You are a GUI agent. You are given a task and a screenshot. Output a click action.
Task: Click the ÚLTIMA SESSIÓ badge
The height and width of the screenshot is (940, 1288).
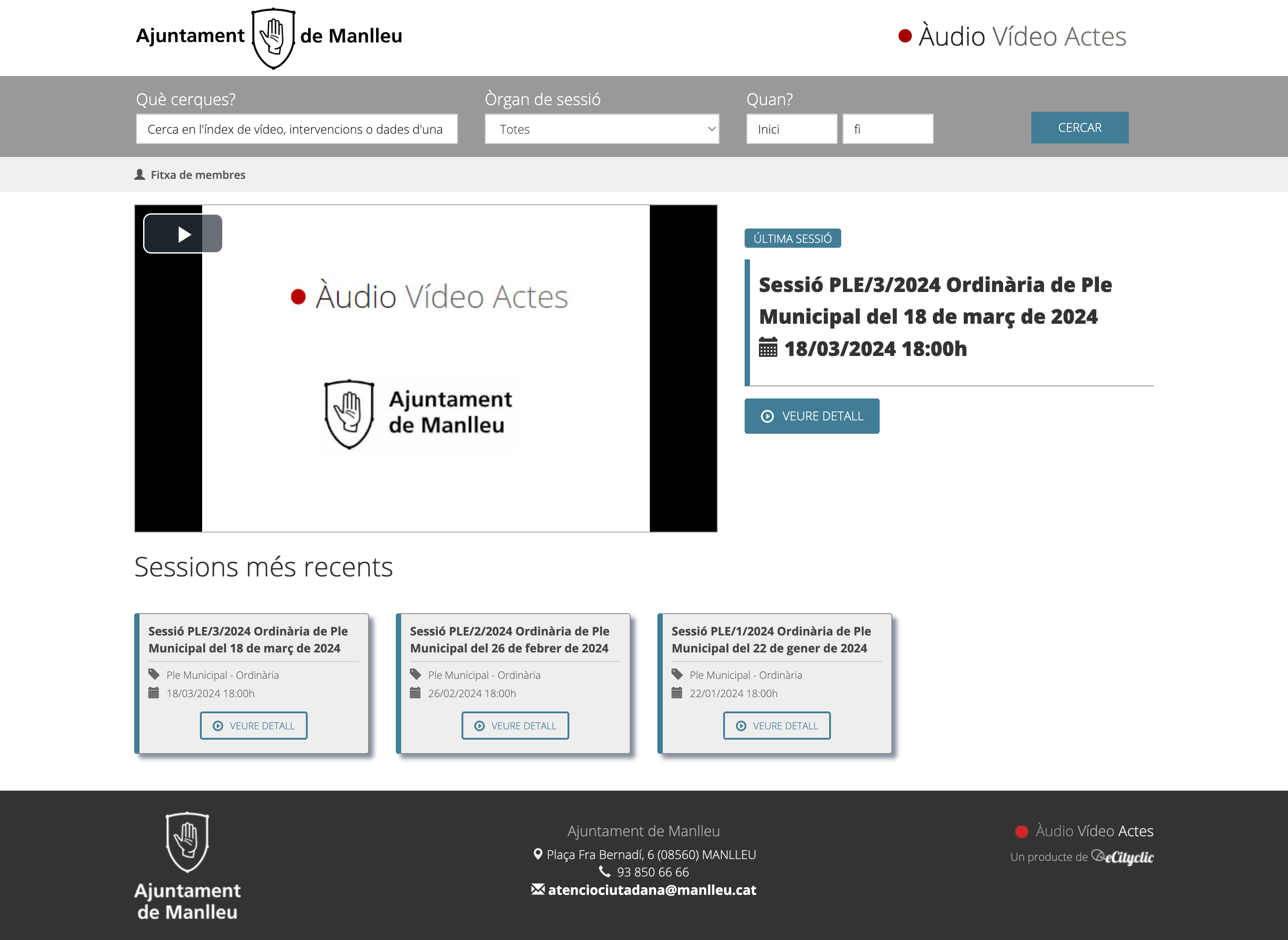pos(792,238)
